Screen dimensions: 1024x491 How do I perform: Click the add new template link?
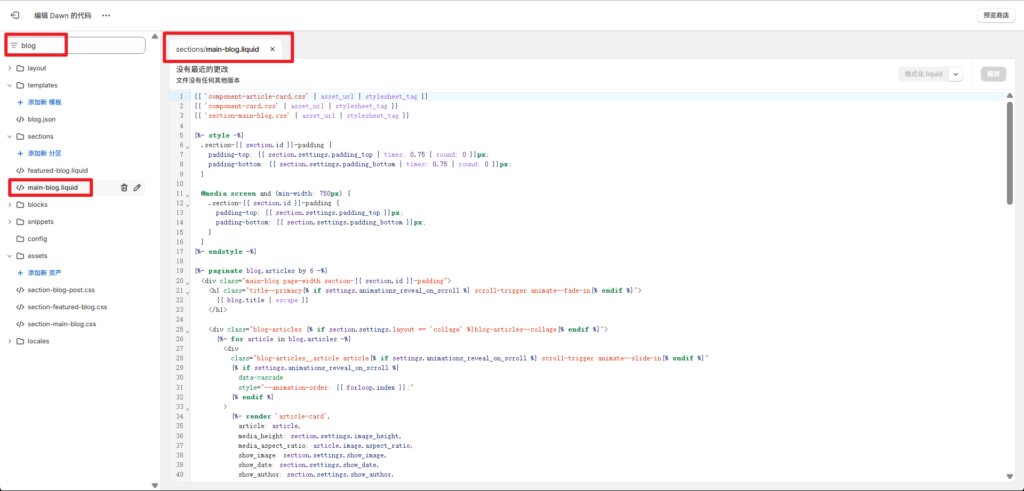(x=39, y=103)
